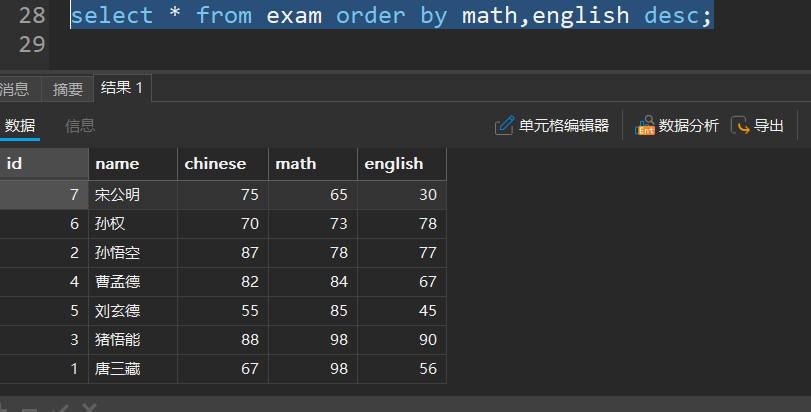Click english score 90 for 猪悟能
The width and height of the screenshot is (811, 412).
402,340
